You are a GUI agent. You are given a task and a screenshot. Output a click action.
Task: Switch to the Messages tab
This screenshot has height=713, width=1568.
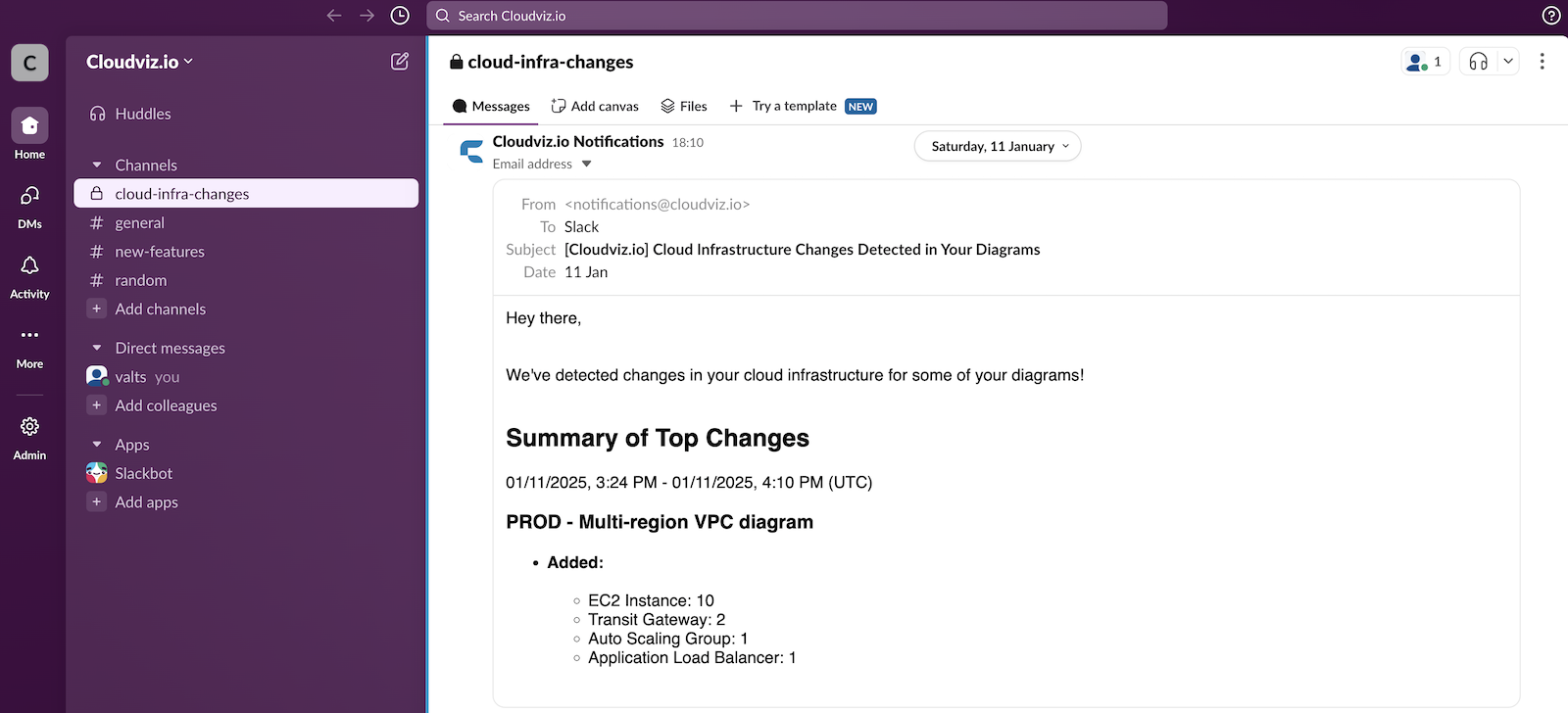point(491,106)
